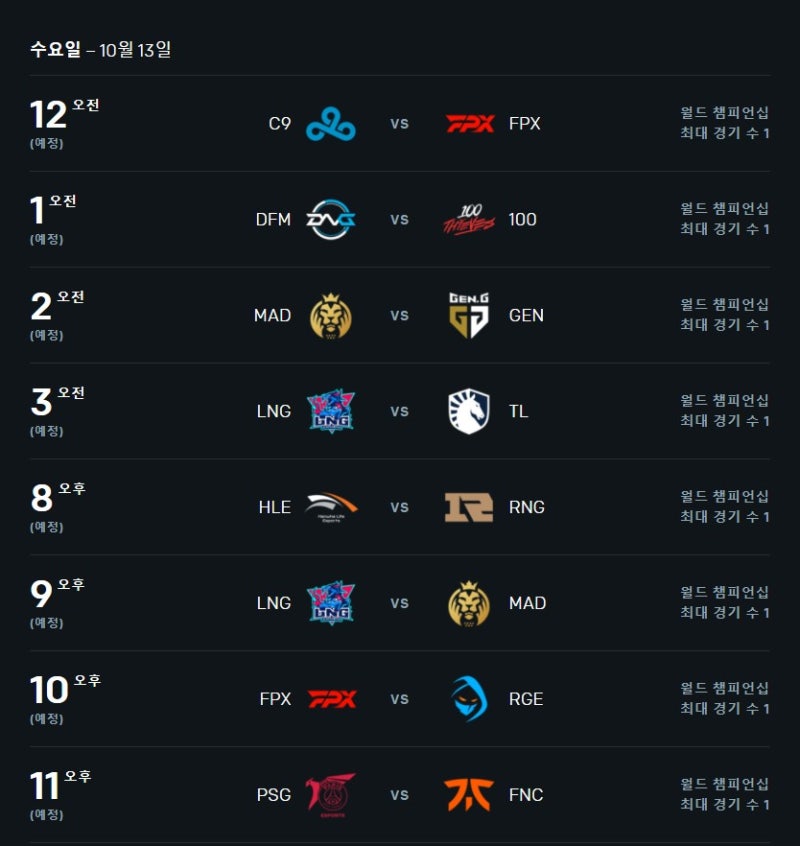The image size is (800, 846).
Task: Click the MAD Lions logo in the 2 오전 match
Action: (x=331, y=316)
